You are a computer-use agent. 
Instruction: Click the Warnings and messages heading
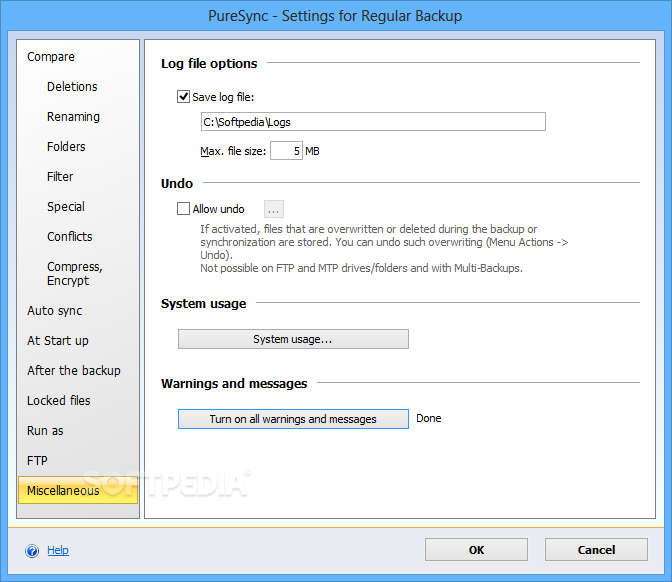pos(234,383)
